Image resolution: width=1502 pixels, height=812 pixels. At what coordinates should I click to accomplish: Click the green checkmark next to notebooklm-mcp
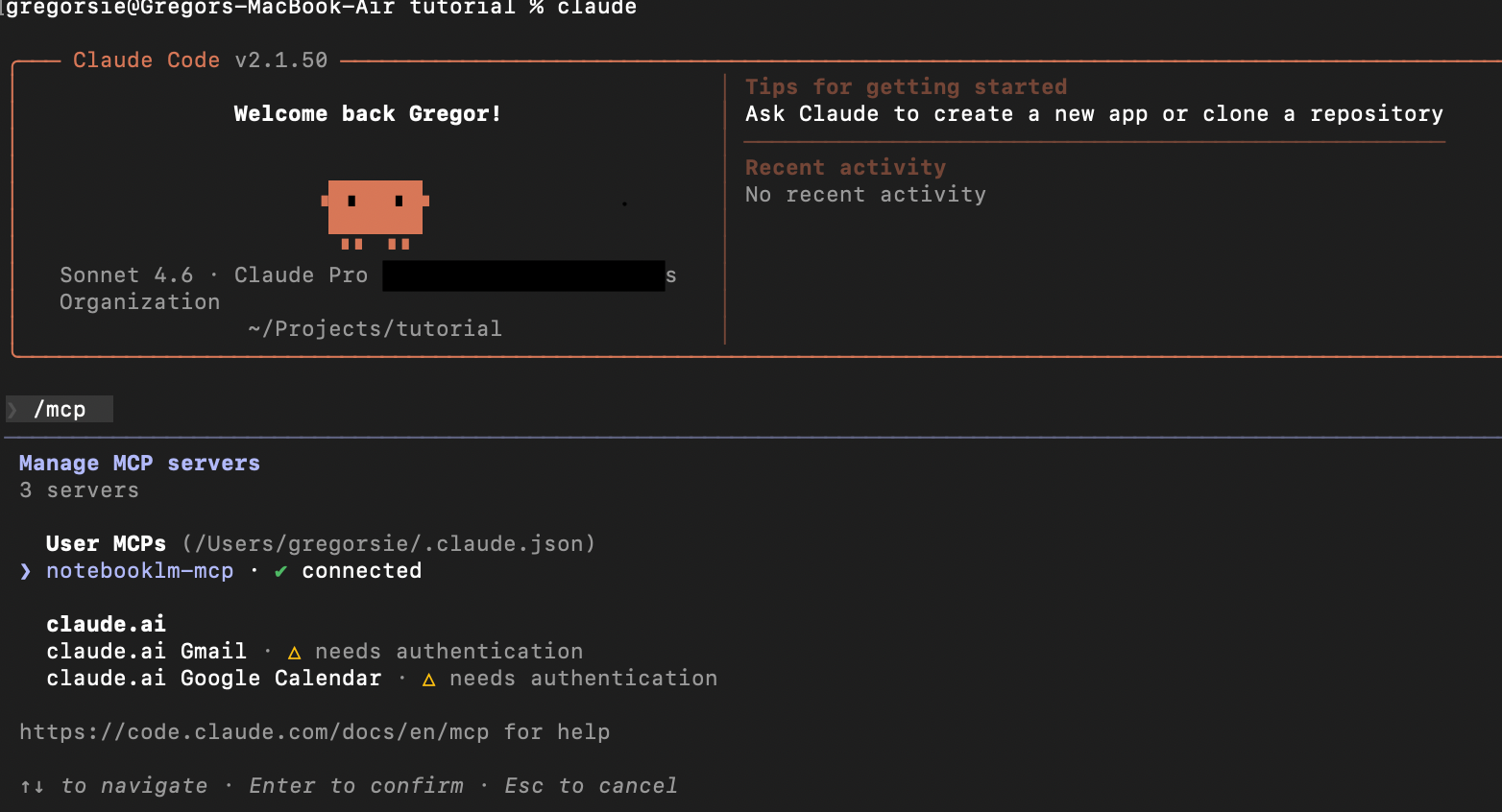click(x=279, y=570)
